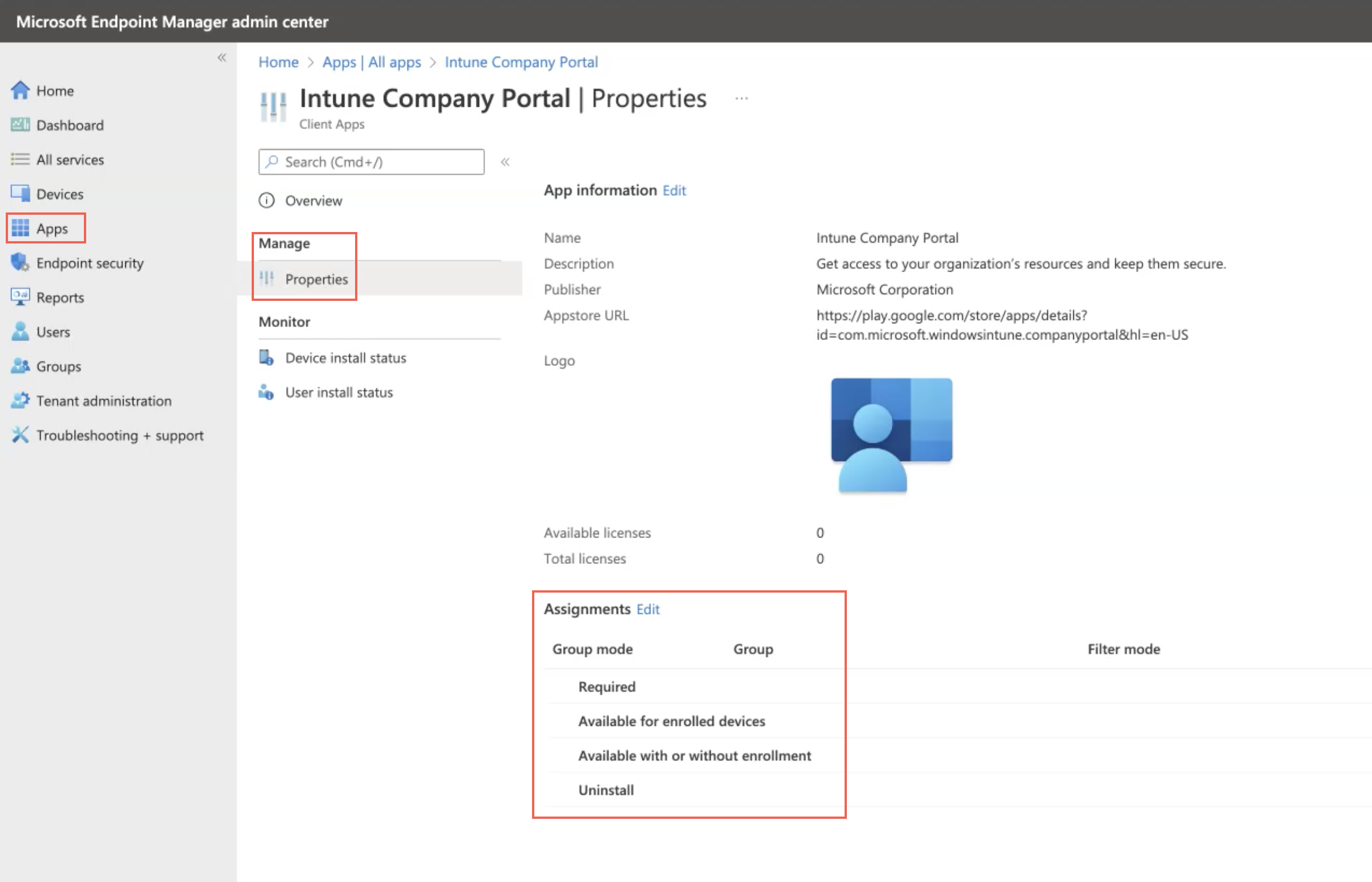The image size is (1372, 882).
Task: Click the Apps | All apps breadcrumb
Action: point(372,62)
